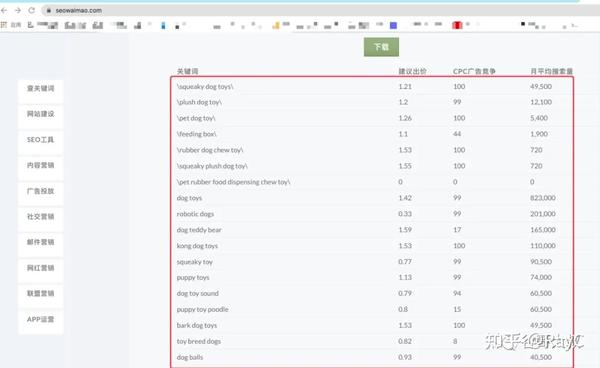
Task: Select keyword \pet rubber food dispensing chew toy\
Action: pos(233,182)
